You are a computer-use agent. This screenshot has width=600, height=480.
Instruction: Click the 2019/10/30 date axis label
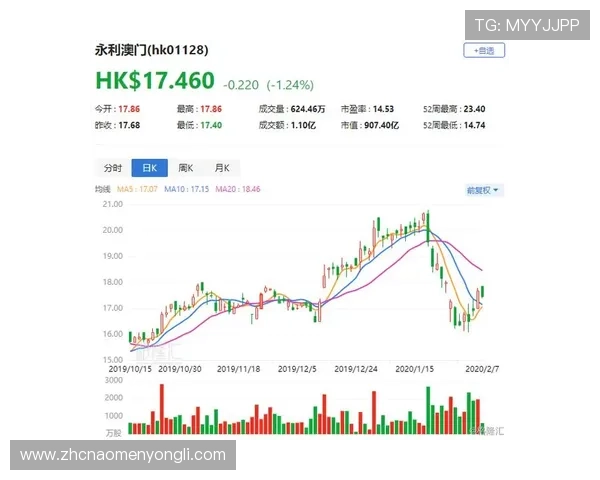pos(180,369)
